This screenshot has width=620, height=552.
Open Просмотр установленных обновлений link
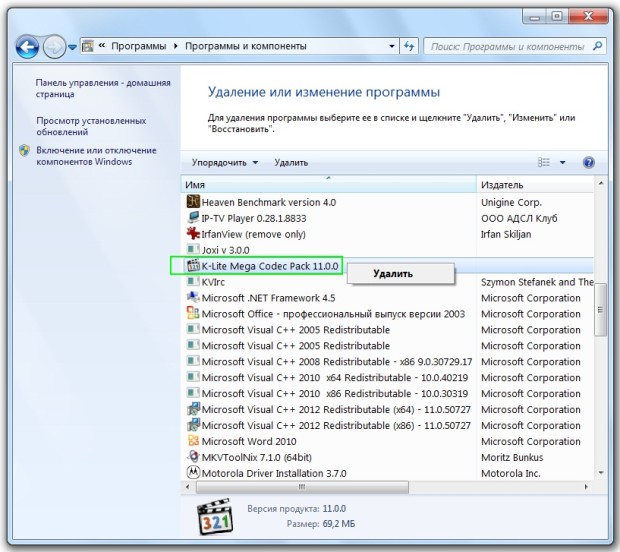point(91,126)
